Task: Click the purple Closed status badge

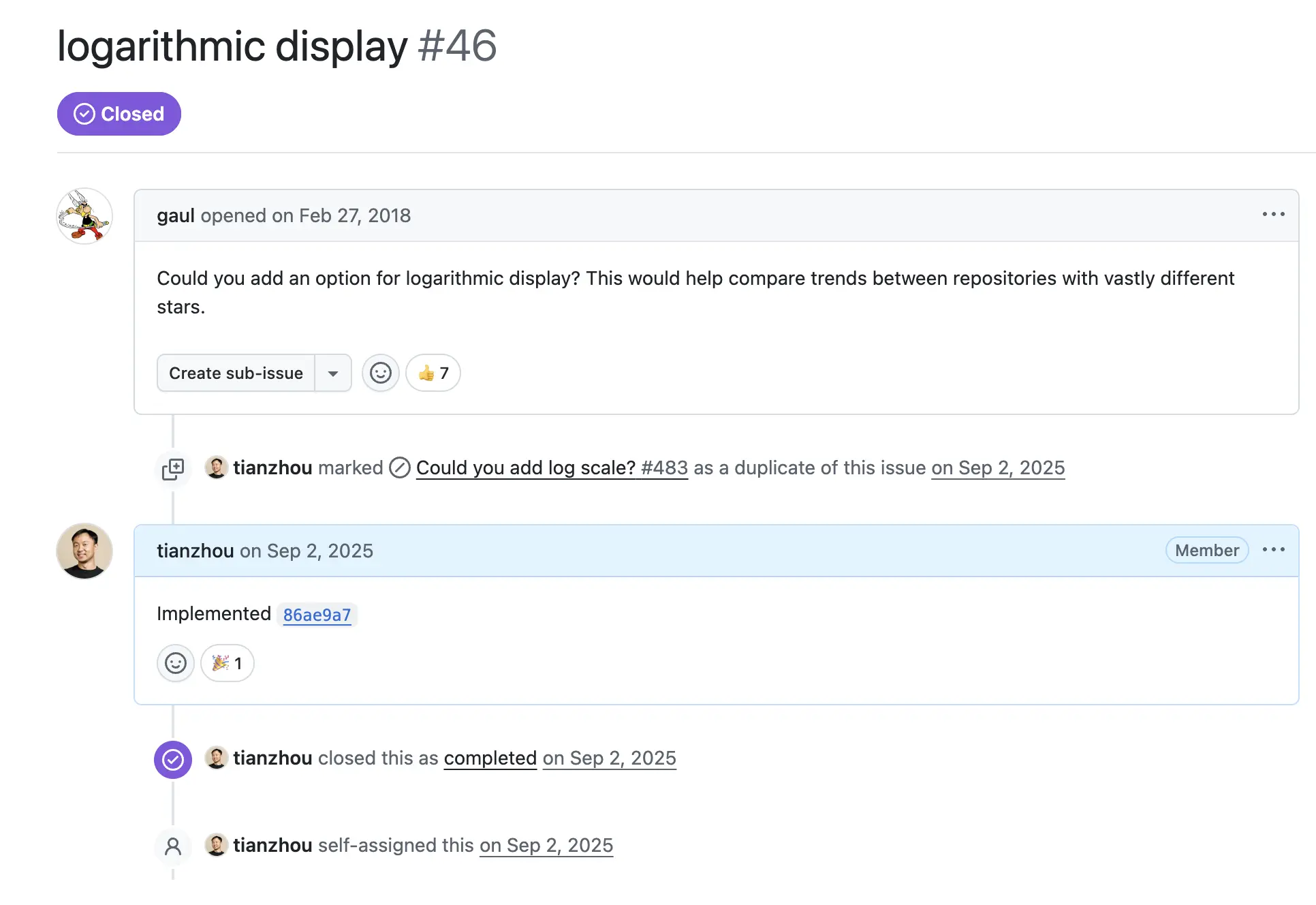Action: coord(119,114)
